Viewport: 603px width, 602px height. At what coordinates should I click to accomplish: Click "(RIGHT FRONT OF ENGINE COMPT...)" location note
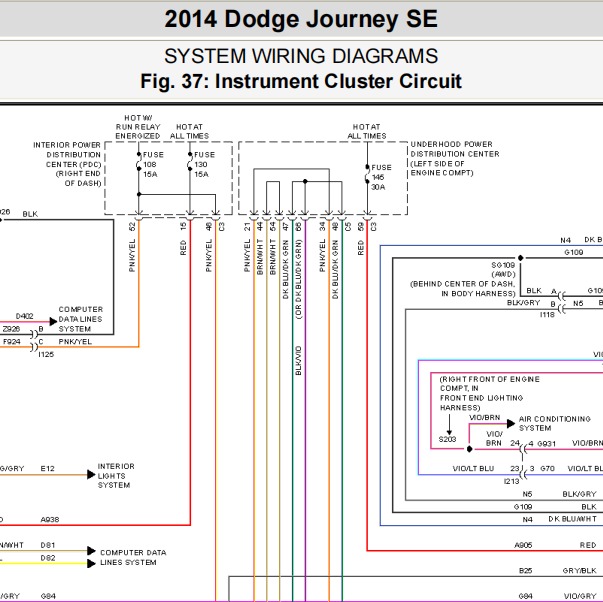490,393
